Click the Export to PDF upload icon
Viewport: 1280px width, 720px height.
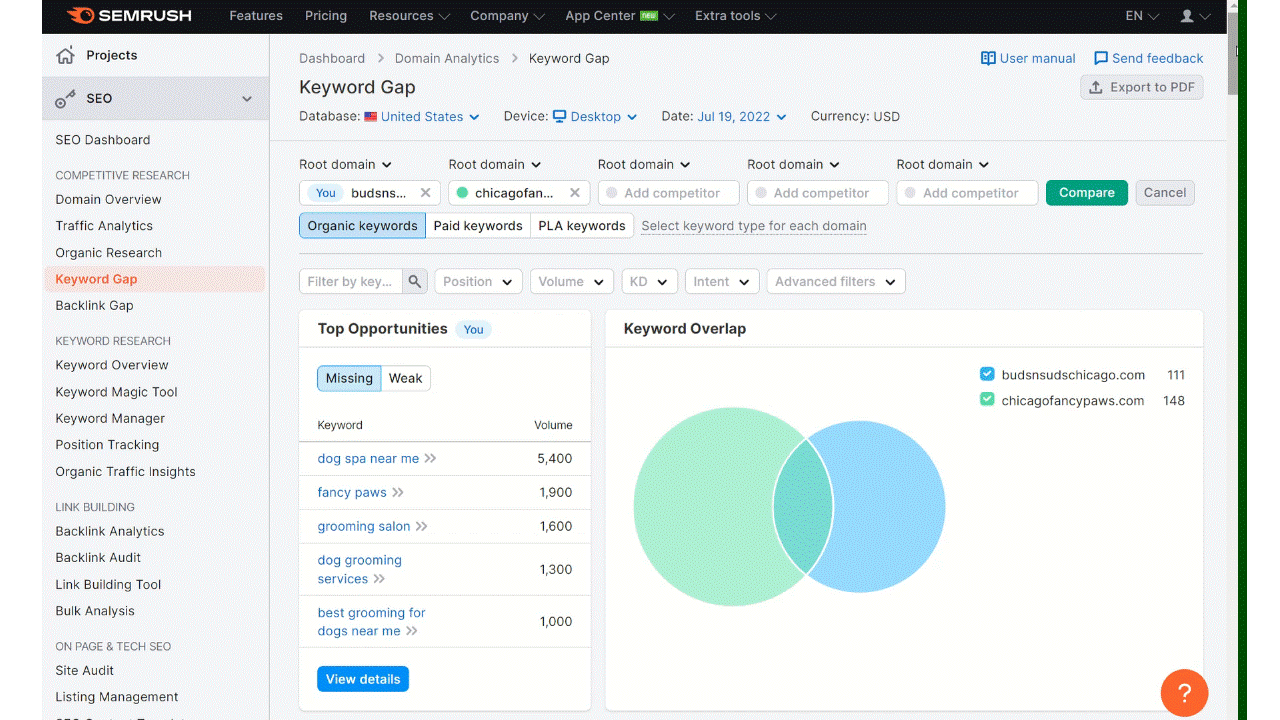pos(1096,87)
